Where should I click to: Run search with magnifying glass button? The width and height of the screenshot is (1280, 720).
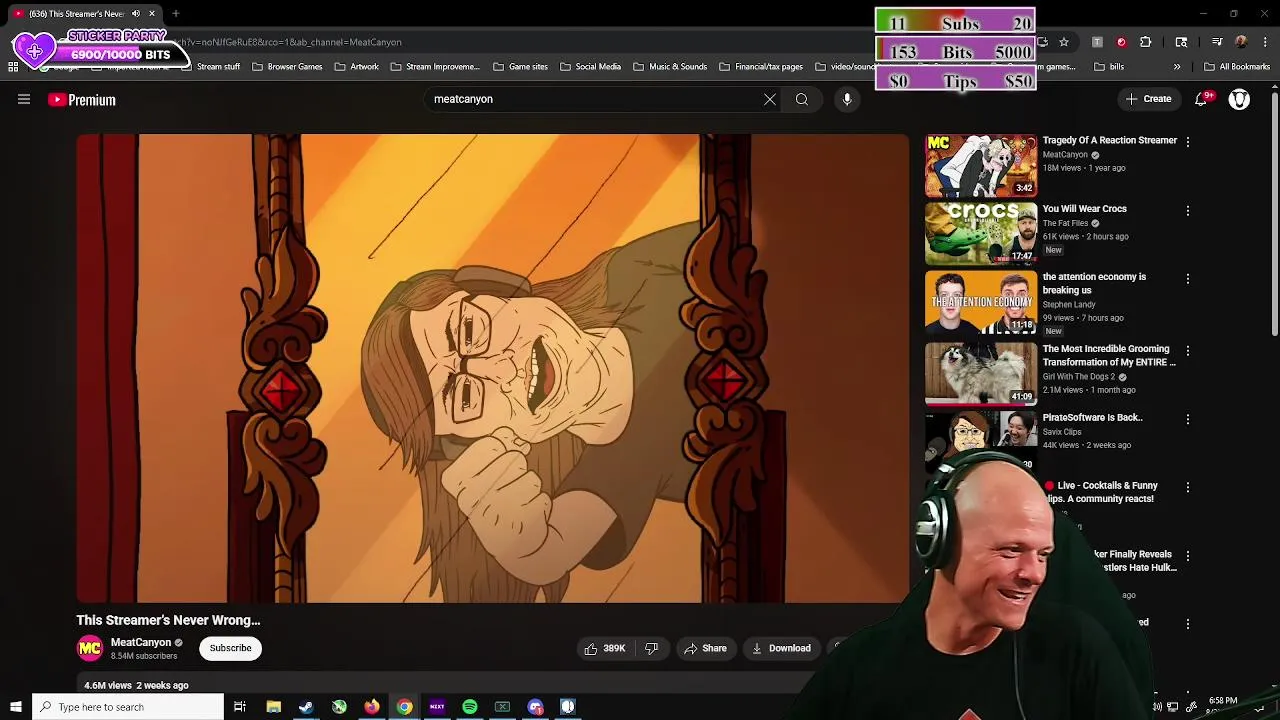802,99
